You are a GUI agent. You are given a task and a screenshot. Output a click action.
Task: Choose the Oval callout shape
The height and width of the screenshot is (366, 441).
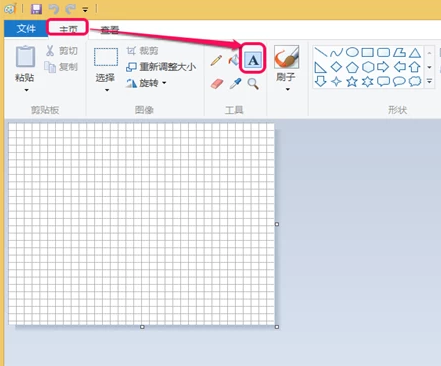(x=399, y=81)
